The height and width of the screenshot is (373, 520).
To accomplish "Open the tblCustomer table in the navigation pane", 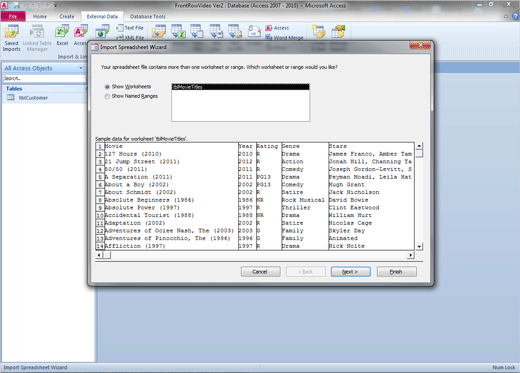I will [33, 98].
